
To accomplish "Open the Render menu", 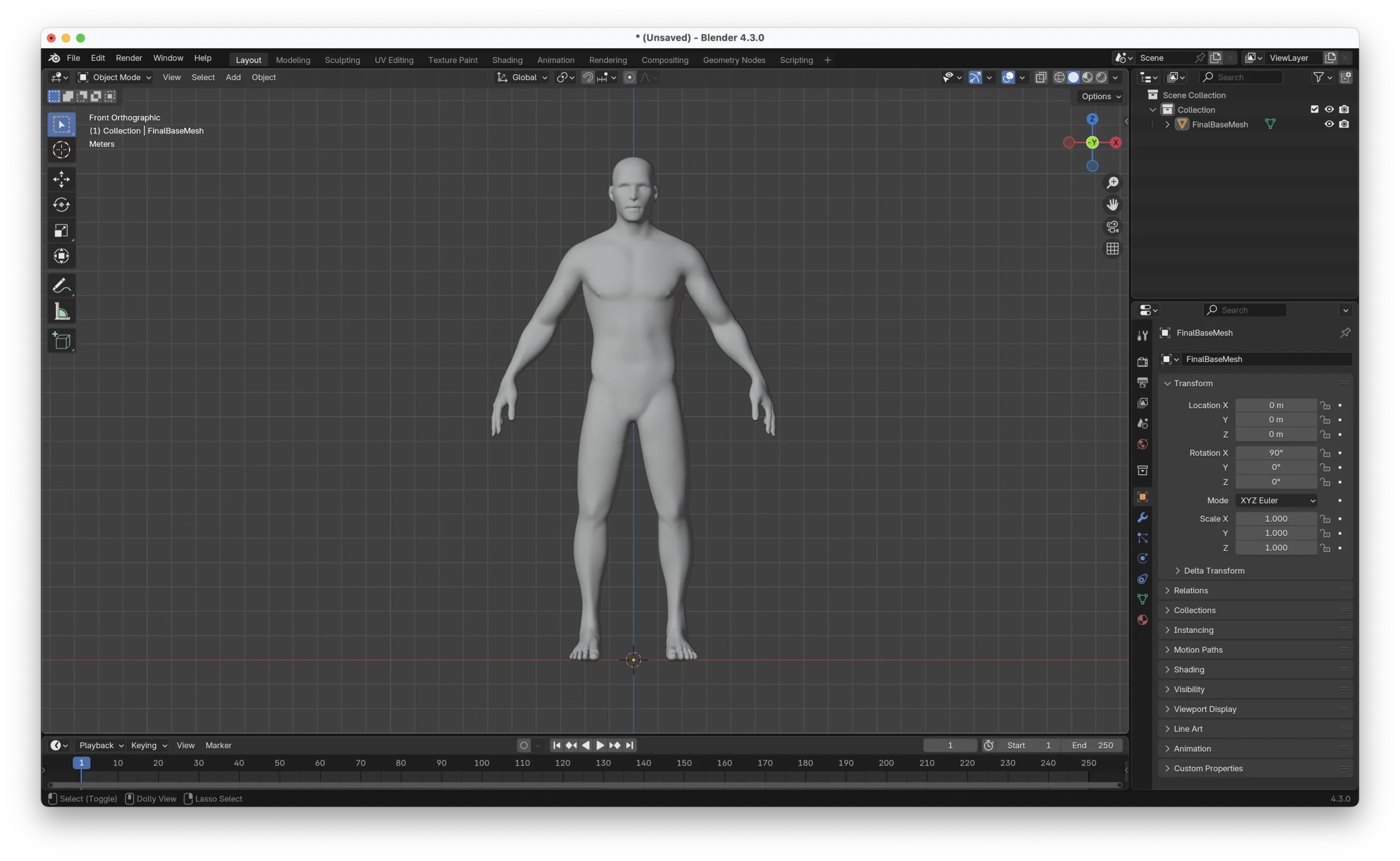I will pos(129,58).
